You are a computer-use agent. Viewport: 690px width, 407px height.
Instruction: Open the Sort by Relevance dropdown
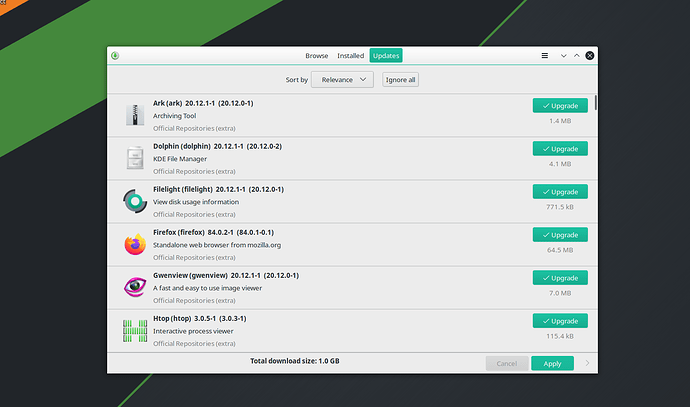[x=342, y=80]
